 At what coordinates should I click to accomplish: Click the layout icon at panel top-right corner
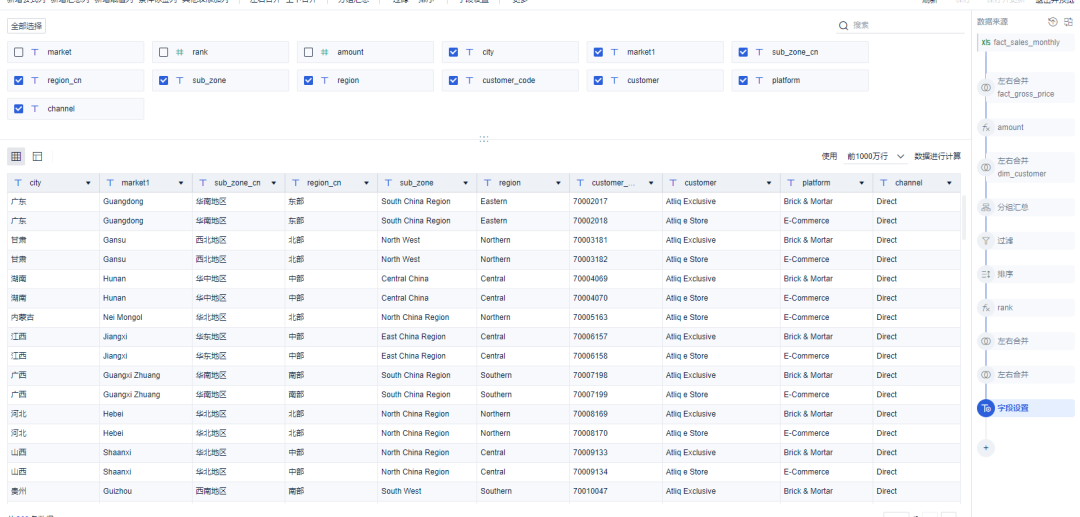coord(1068,22)
